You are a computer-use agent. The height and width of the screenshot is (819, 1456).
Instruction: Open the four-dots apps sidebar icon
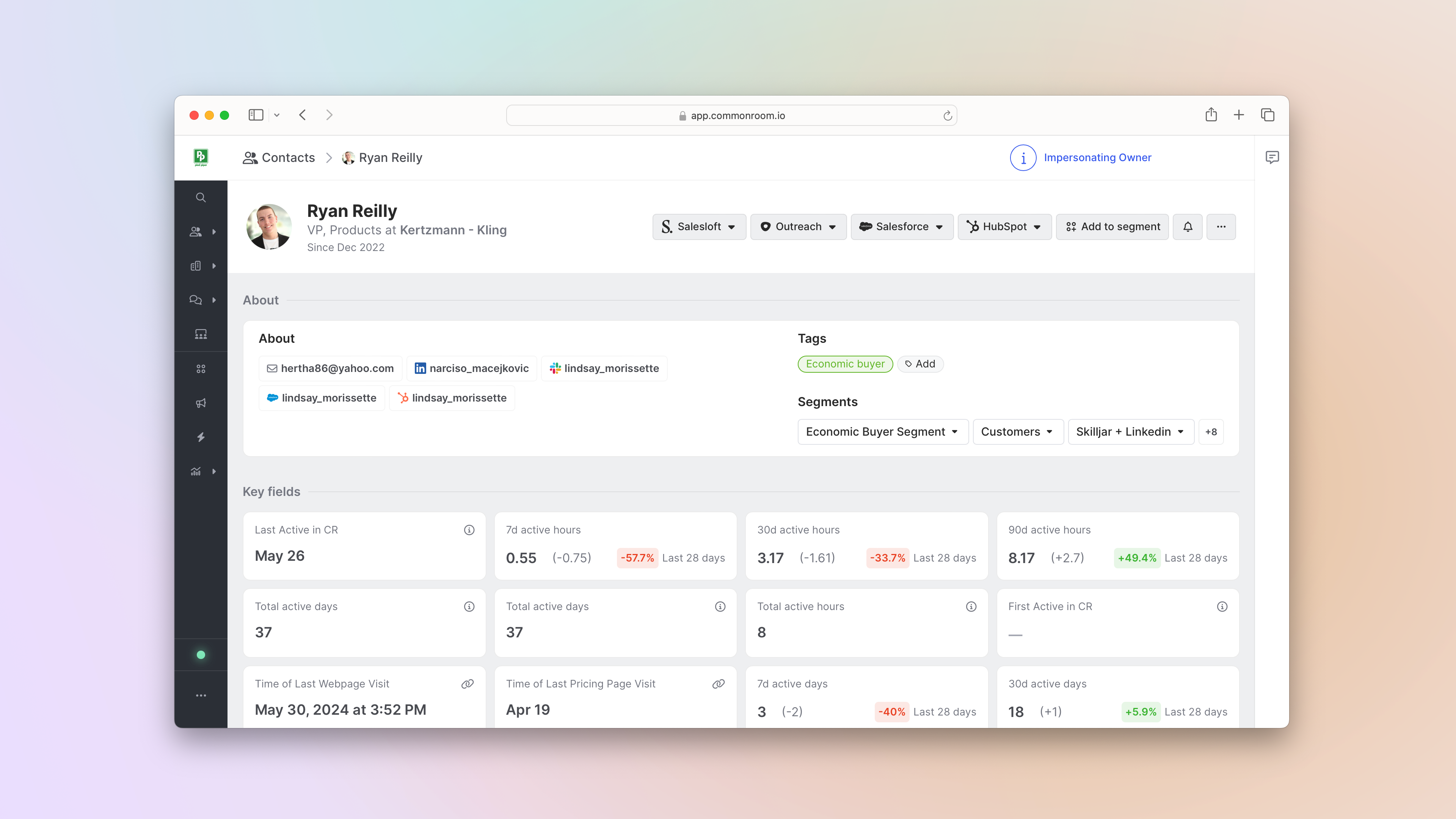(x=201, y=369)
